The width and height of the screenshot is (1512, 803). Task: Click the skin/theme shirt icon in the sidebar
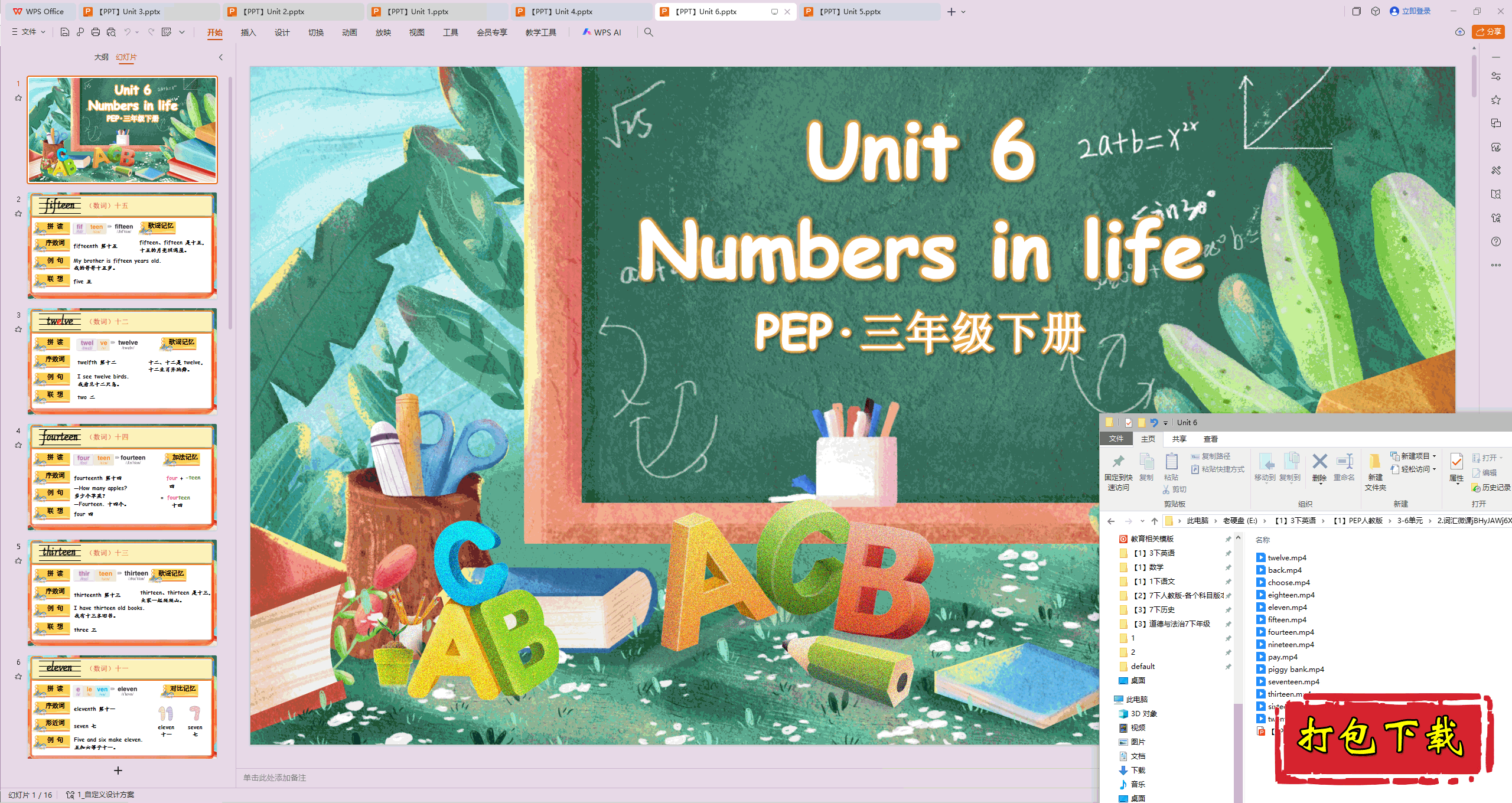click(1496, 218)
